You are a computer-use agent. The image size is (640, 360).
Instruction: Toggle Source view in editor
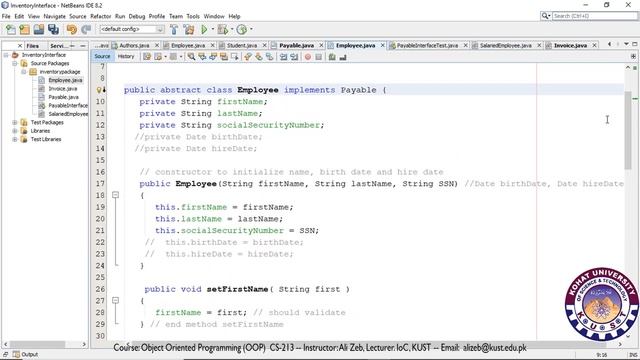102,56
